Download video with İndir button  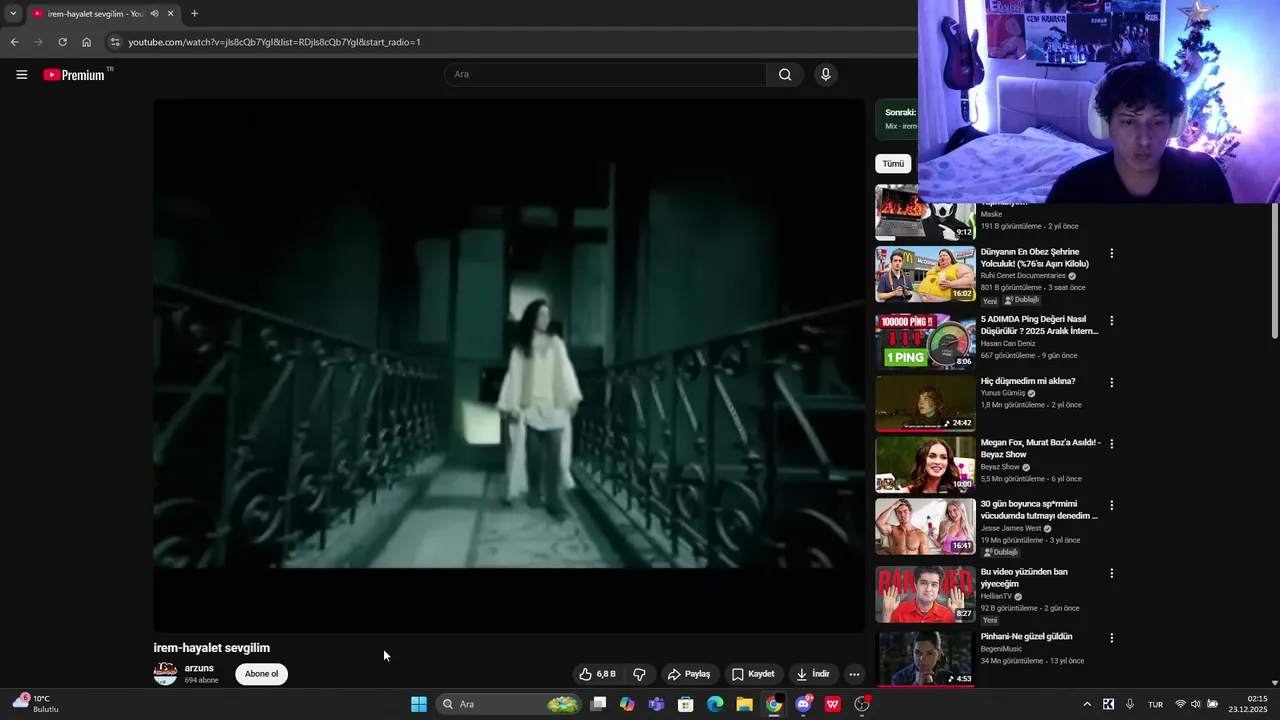813,674
